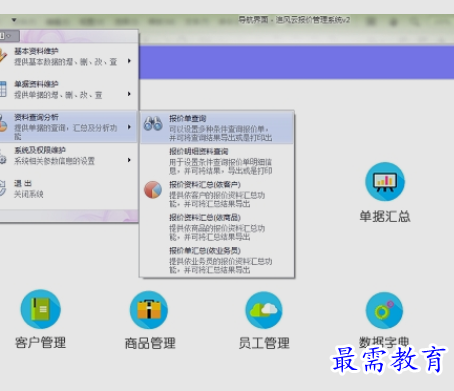Click the table icon beside 单据资料维护
The height and width of the screenshot is (391, 454).
click(3, 89)
